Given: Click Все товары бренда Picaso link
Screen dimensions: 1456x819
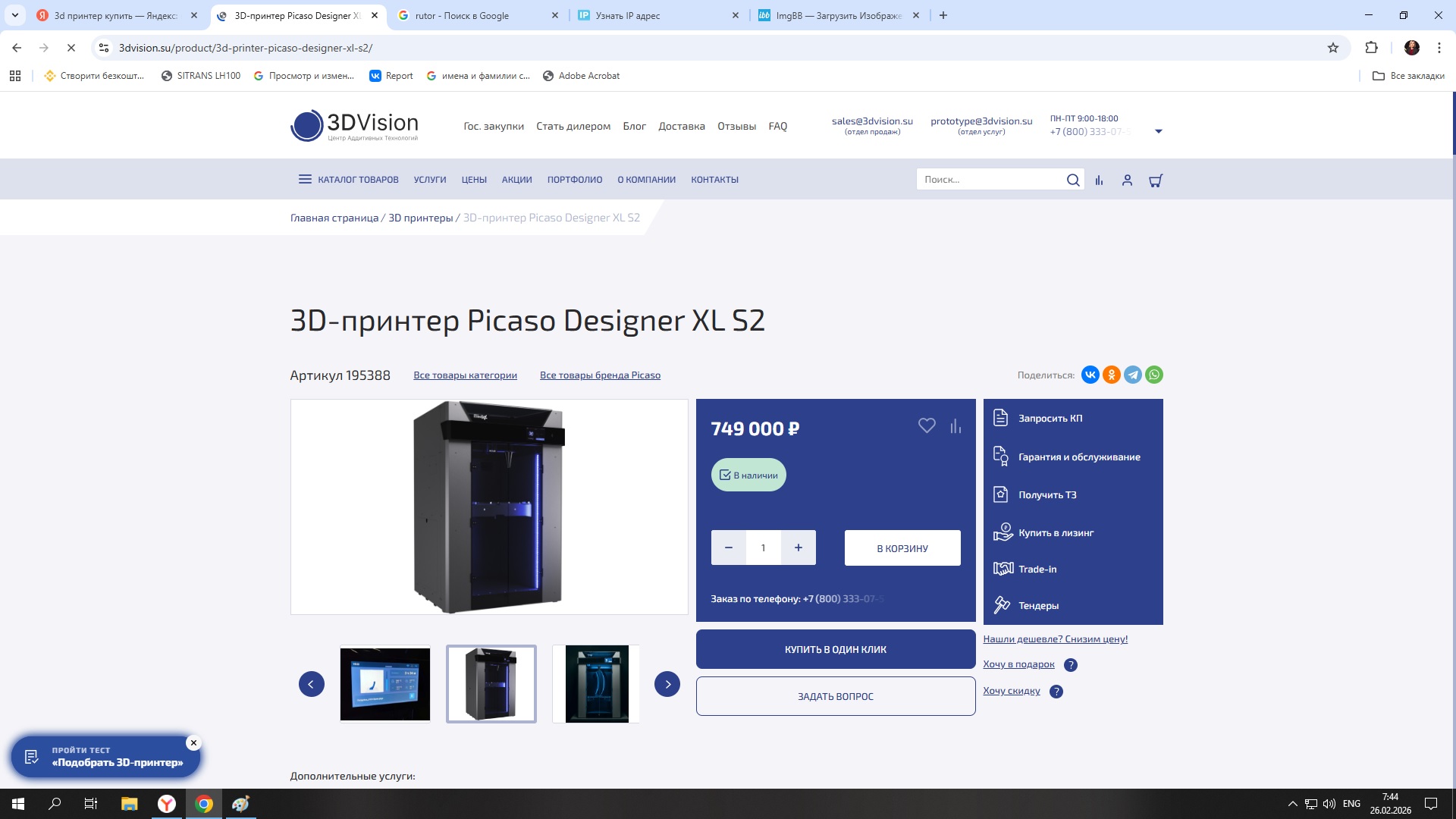Looking at the screenshot, I should click(x=600, y=375).
